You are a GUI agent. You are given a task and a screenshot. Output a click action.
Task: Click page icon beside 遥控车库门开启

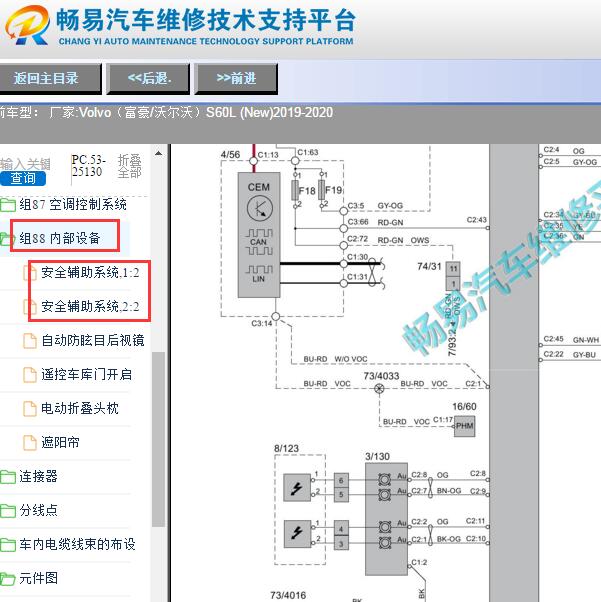tap(30, 375)
